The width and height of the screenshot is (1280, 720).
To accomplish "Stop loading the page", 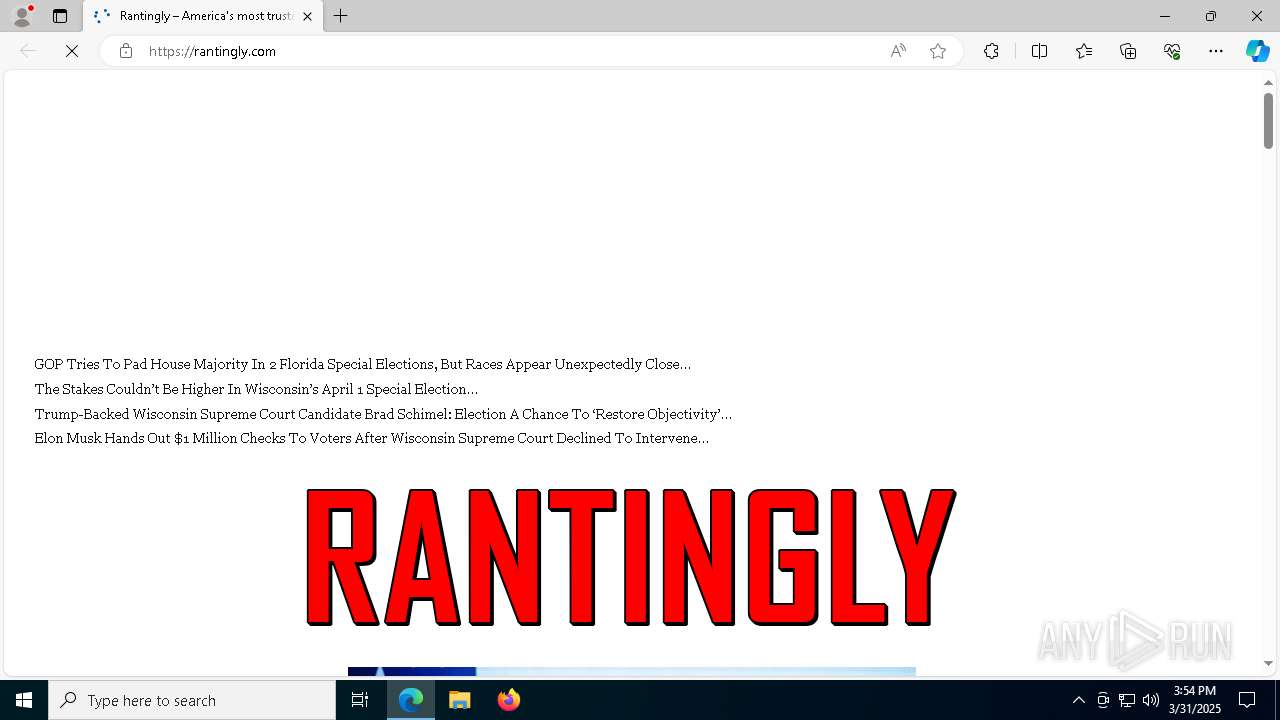I will click(x=72, y=51).
